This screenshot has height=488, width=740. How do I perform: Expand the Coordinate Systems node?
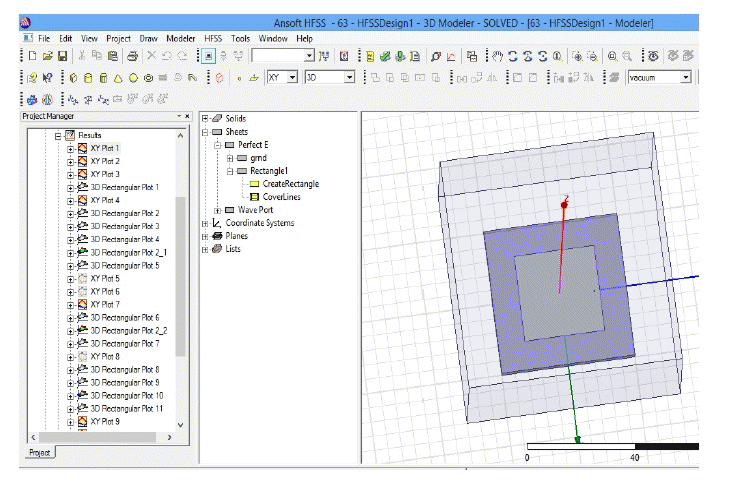click(x=205, y=223)
